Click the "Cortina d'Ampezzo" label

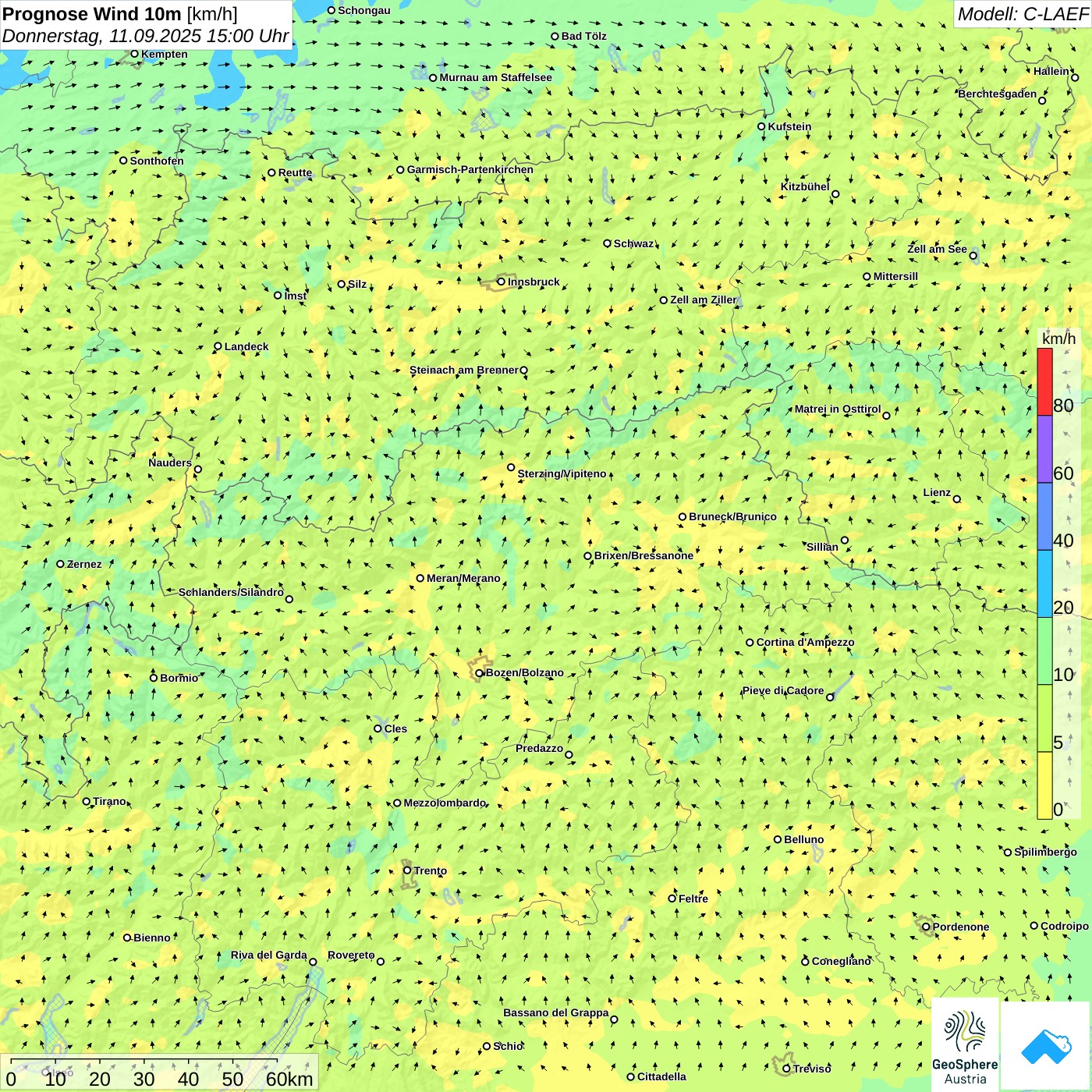[x=805, y=642]
